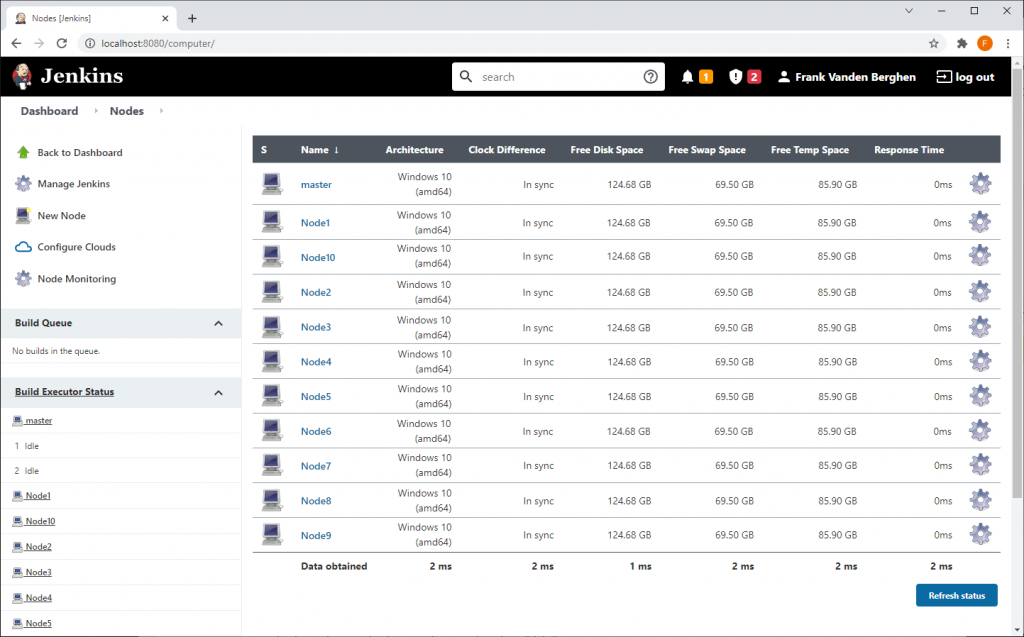
Task: Open Node Monitoring sidebar link
Action: pyautogui.click(x=77, y=279)
